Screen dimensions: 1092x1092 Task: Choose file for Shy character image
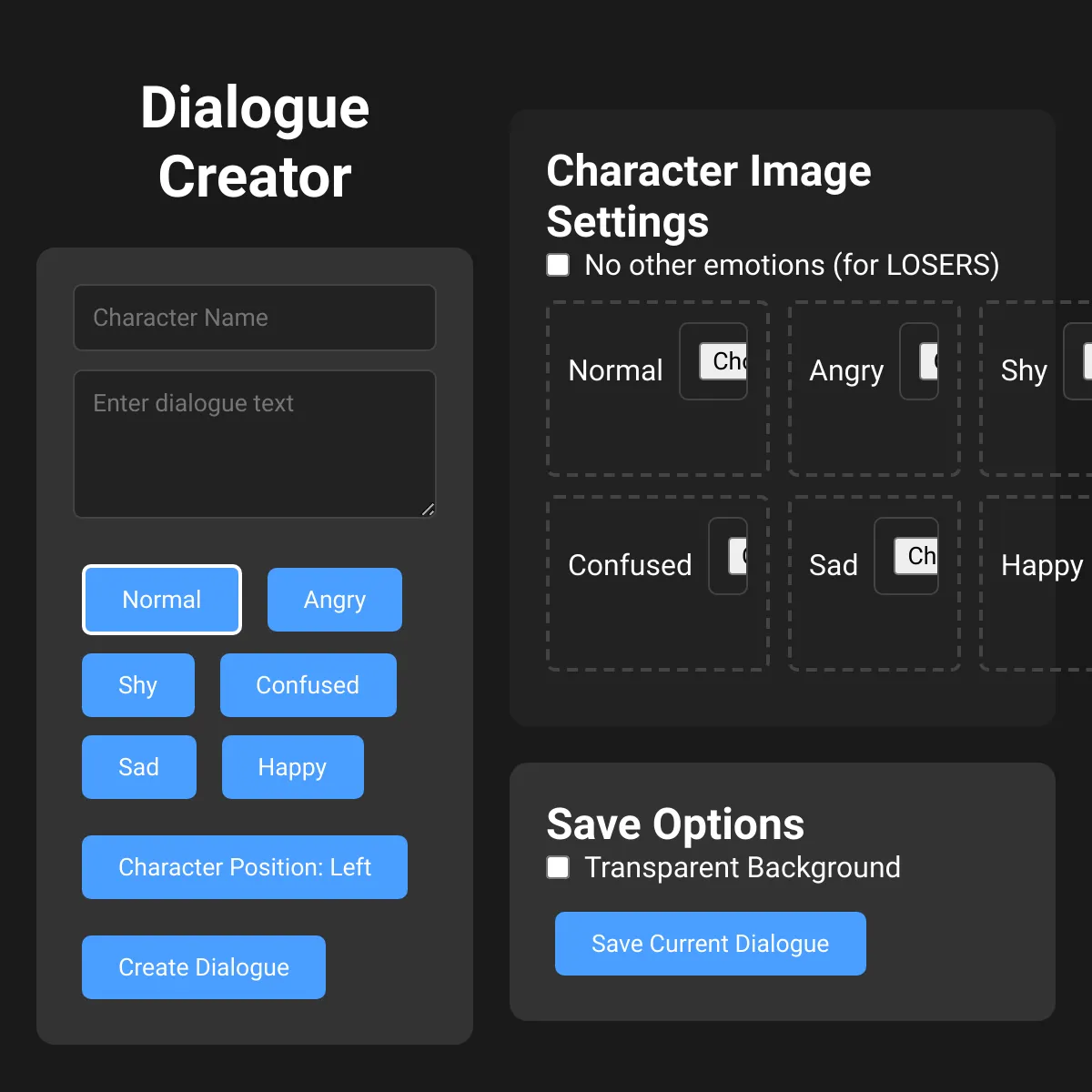point(1087,361)
